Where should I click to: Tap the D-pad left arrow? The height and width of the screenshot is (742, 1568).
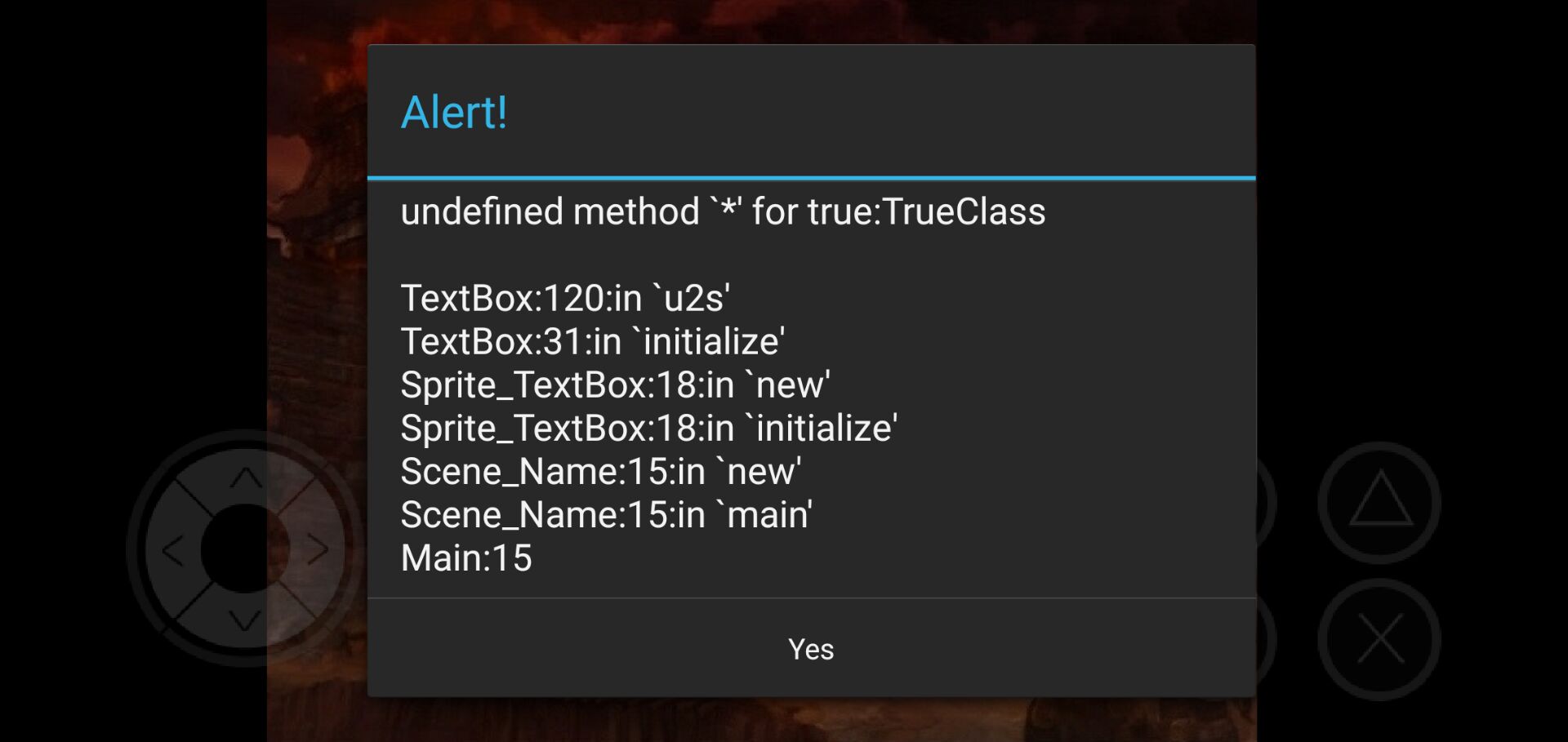(x=173, y=550)
